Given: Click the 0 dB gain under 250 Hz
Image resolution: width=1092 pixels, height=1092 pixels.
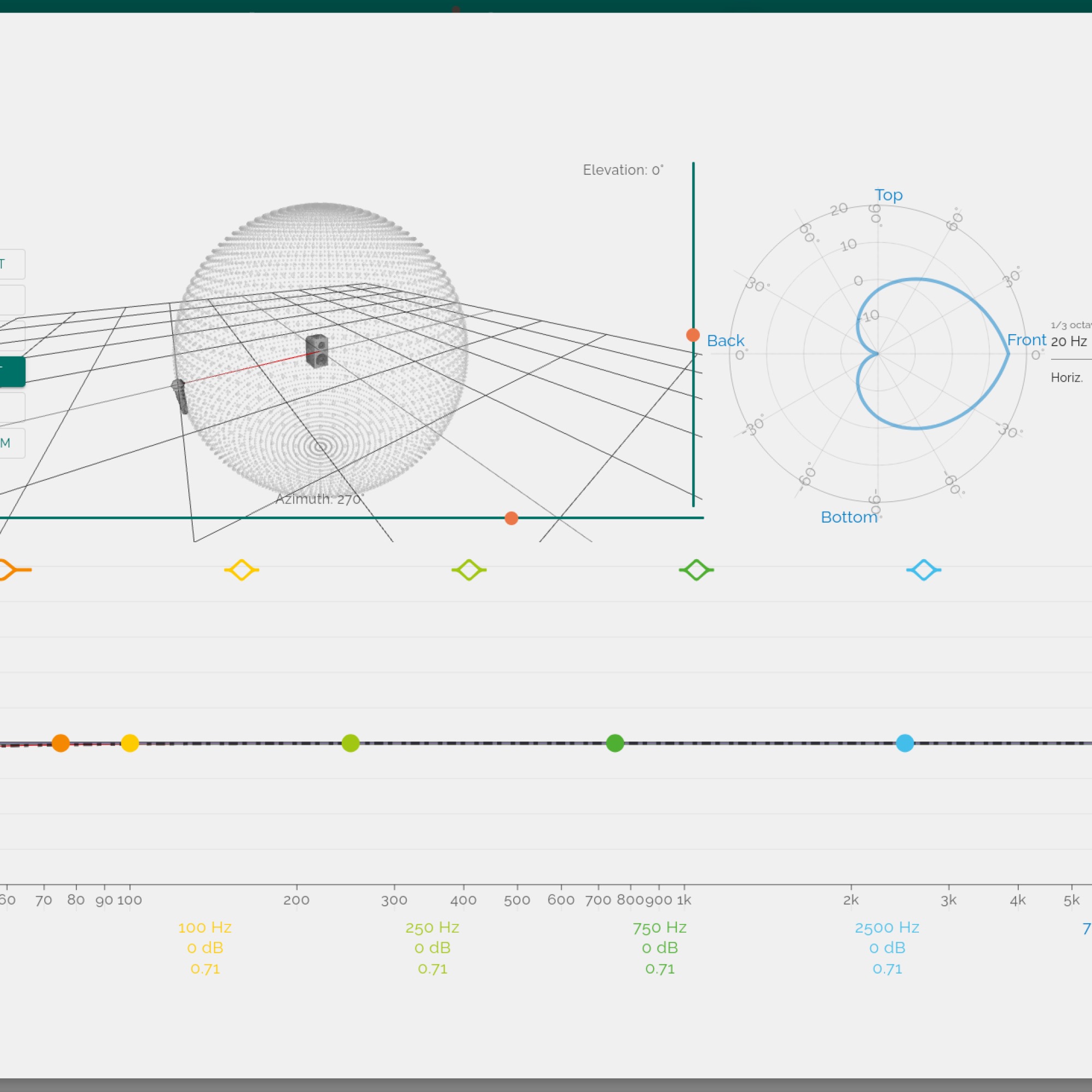Looking at the screenshot, I should click(x=432, y=948).
